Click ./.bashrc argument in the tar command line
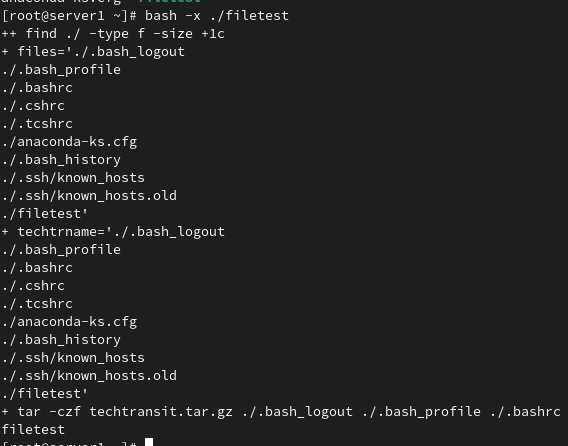The image size is (568, 446). (525, 412)
